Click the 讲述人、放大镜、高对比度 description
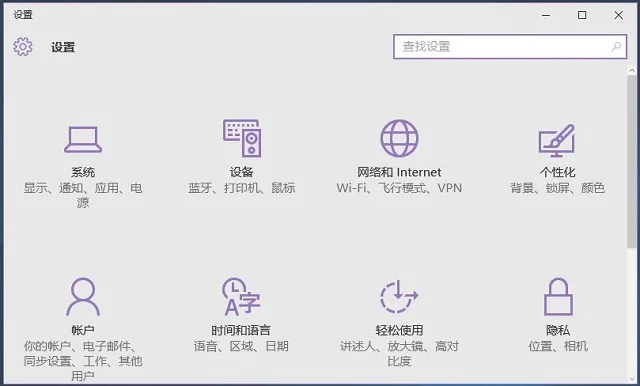 (399, 354)
